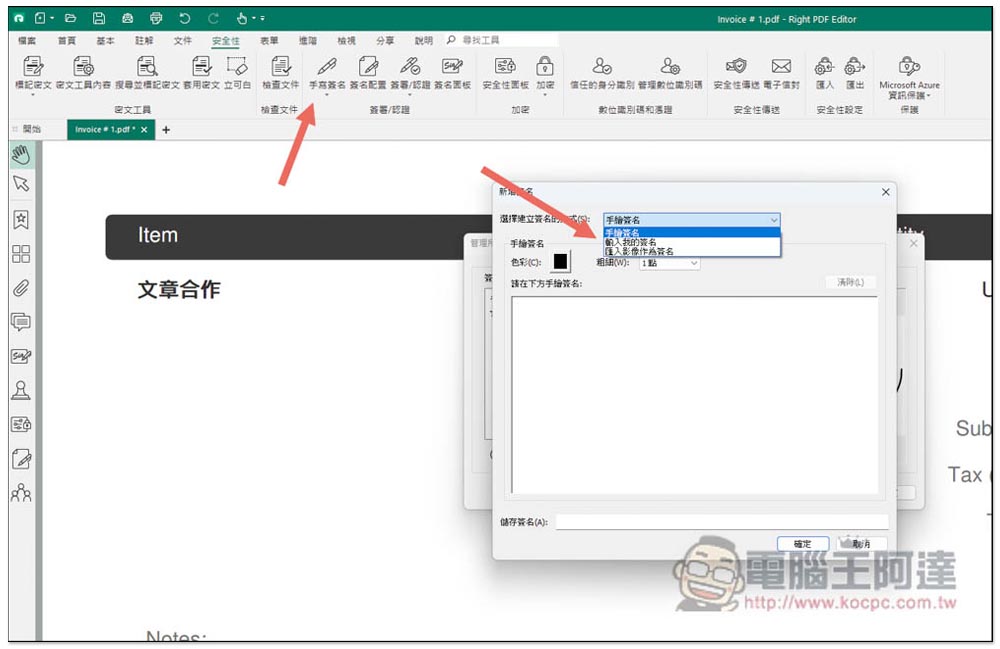The width and height of the screenshot is (1000, 649).
Task: Open 簽名配置 in the ribbon
Action: (x=369, y=68)
